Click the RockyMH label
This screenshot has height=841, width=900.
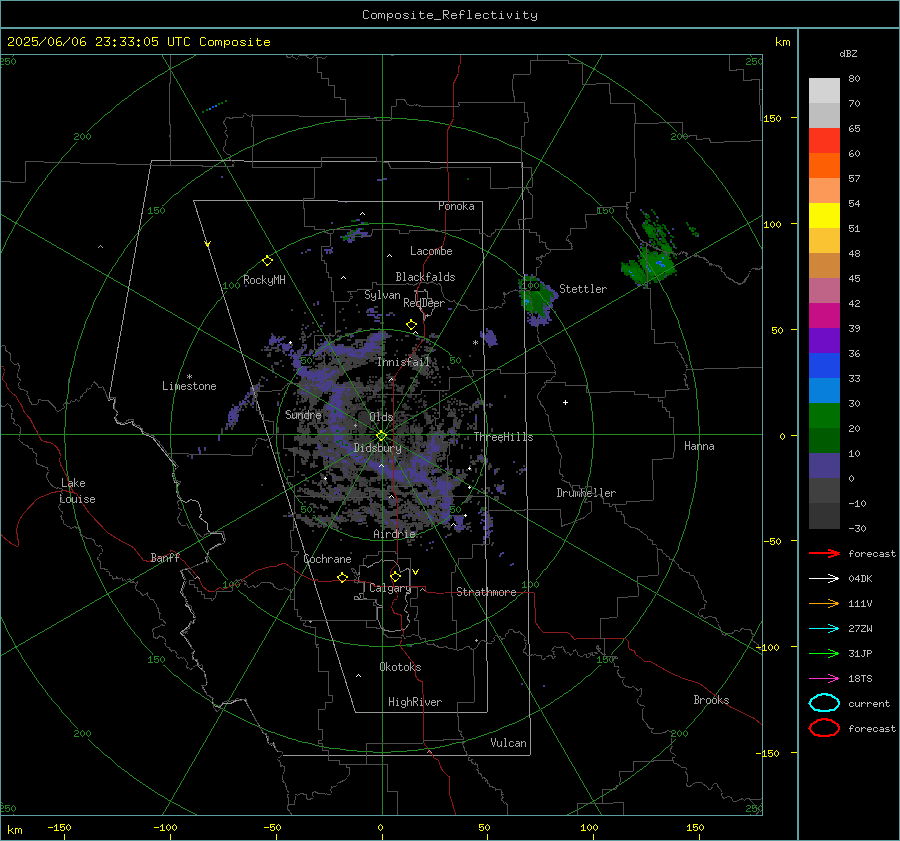coord(264,280)
